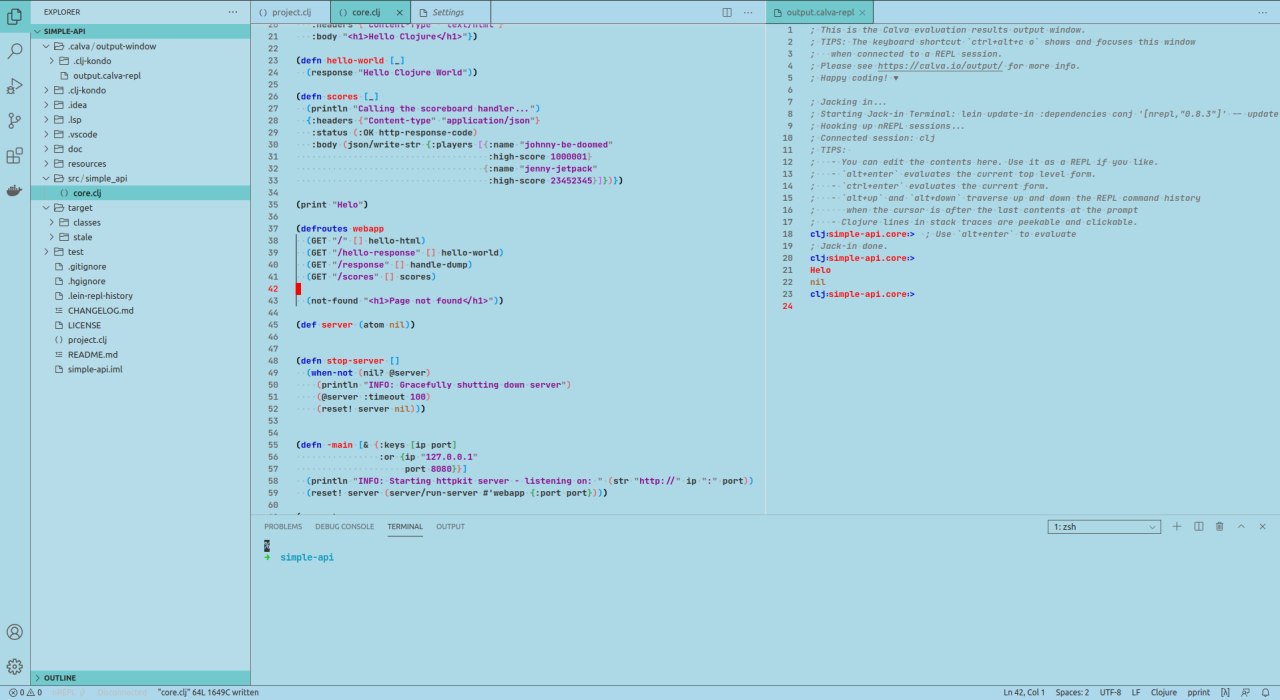Toggle pprint in the status bar
The height and width of the screenshot is (700, 1280).
tap(1199, 692)
